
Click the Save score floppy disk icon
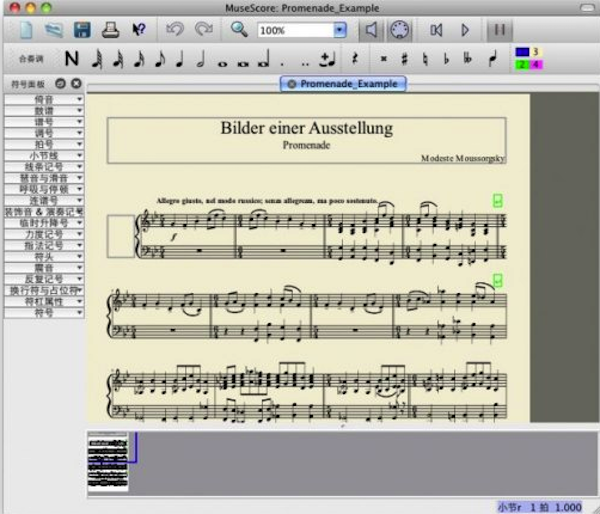[x=83, y=30]
